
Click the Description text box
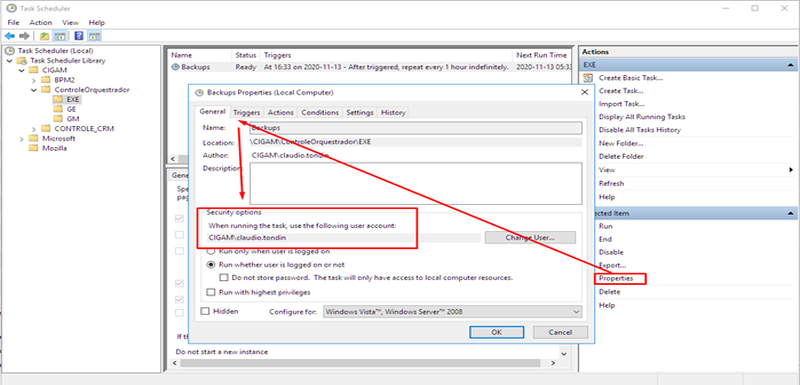click(415, 184)
